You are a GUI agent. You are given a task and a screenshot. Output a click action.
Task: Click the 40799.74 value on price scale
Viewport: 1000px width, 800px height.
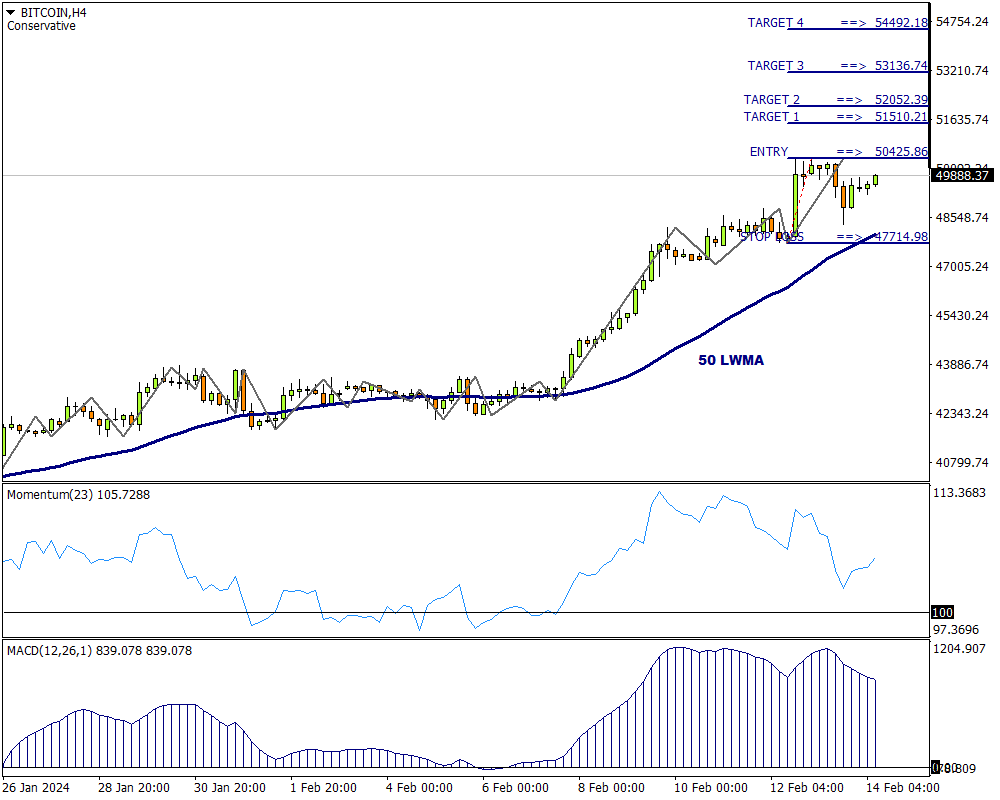pyautogui.click(x=961, y=463)
